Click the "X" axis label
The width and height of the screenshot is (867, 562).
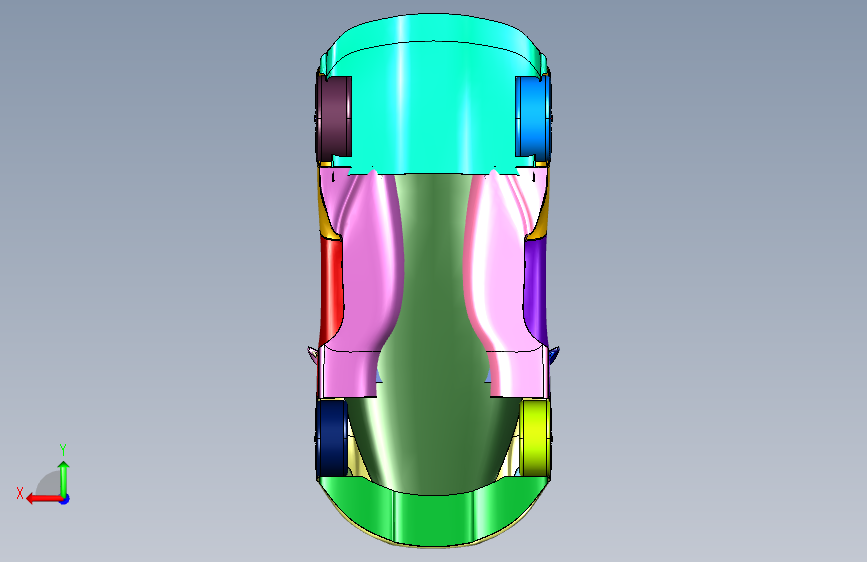[x=20, y=493]
